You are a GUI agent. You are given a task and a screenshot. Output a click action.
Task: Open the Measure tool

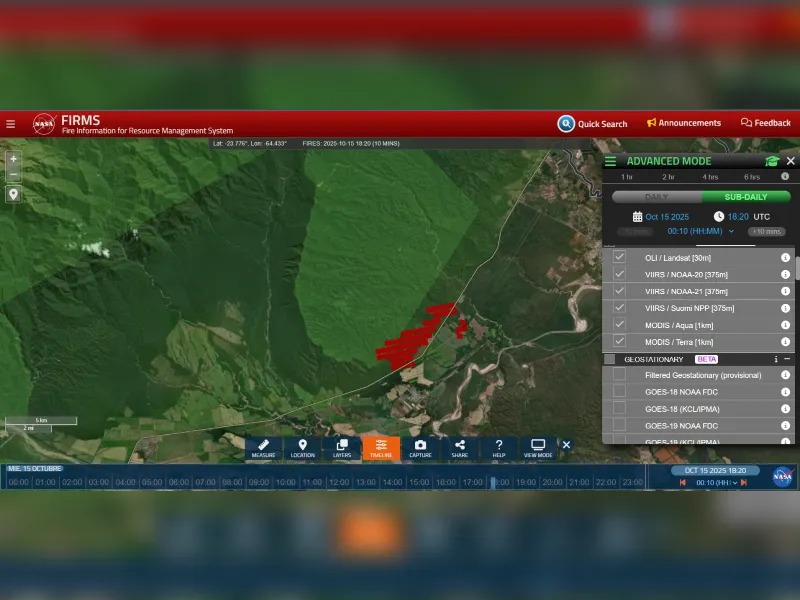click(263, 448)
